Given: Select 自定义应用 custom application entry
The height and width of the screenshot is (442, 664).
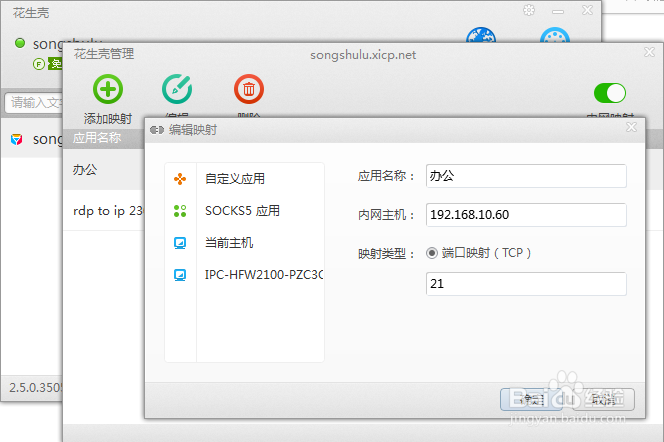Looking at the screenshot, I should click(235, 179).
